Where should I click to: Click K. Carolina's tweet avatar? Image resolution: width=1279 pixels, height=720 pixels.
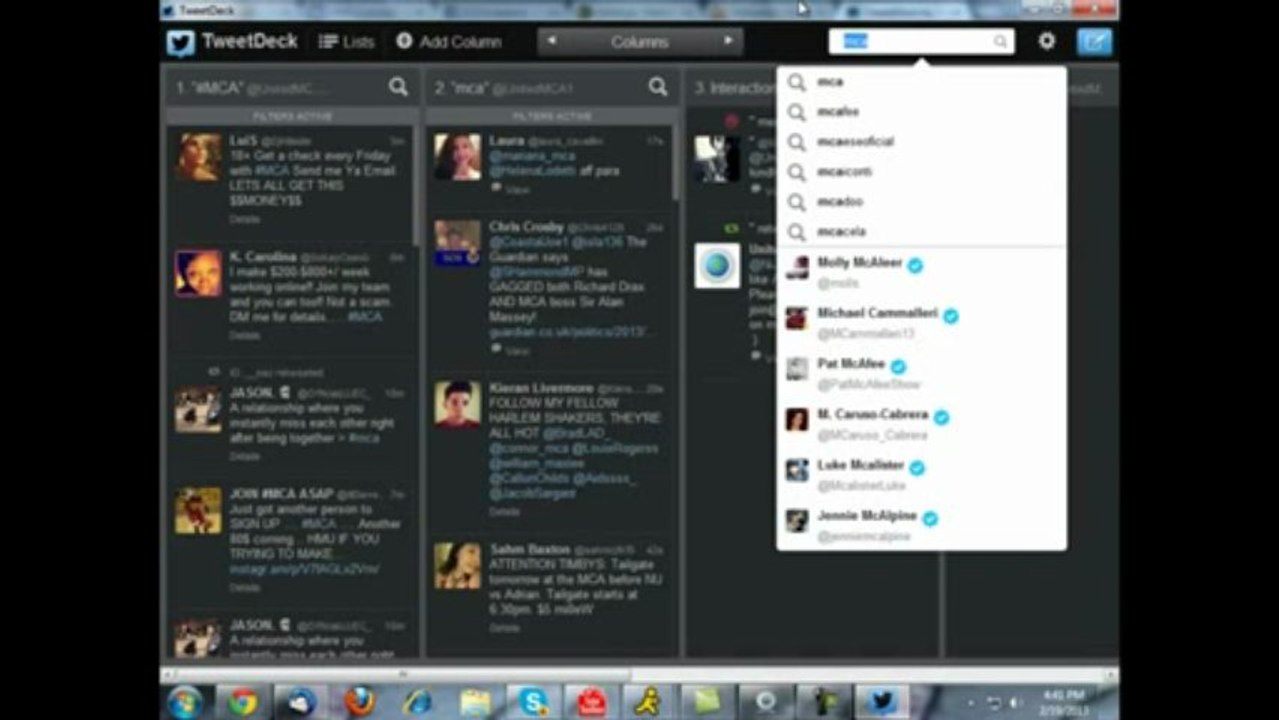click(x=199, y=274)
